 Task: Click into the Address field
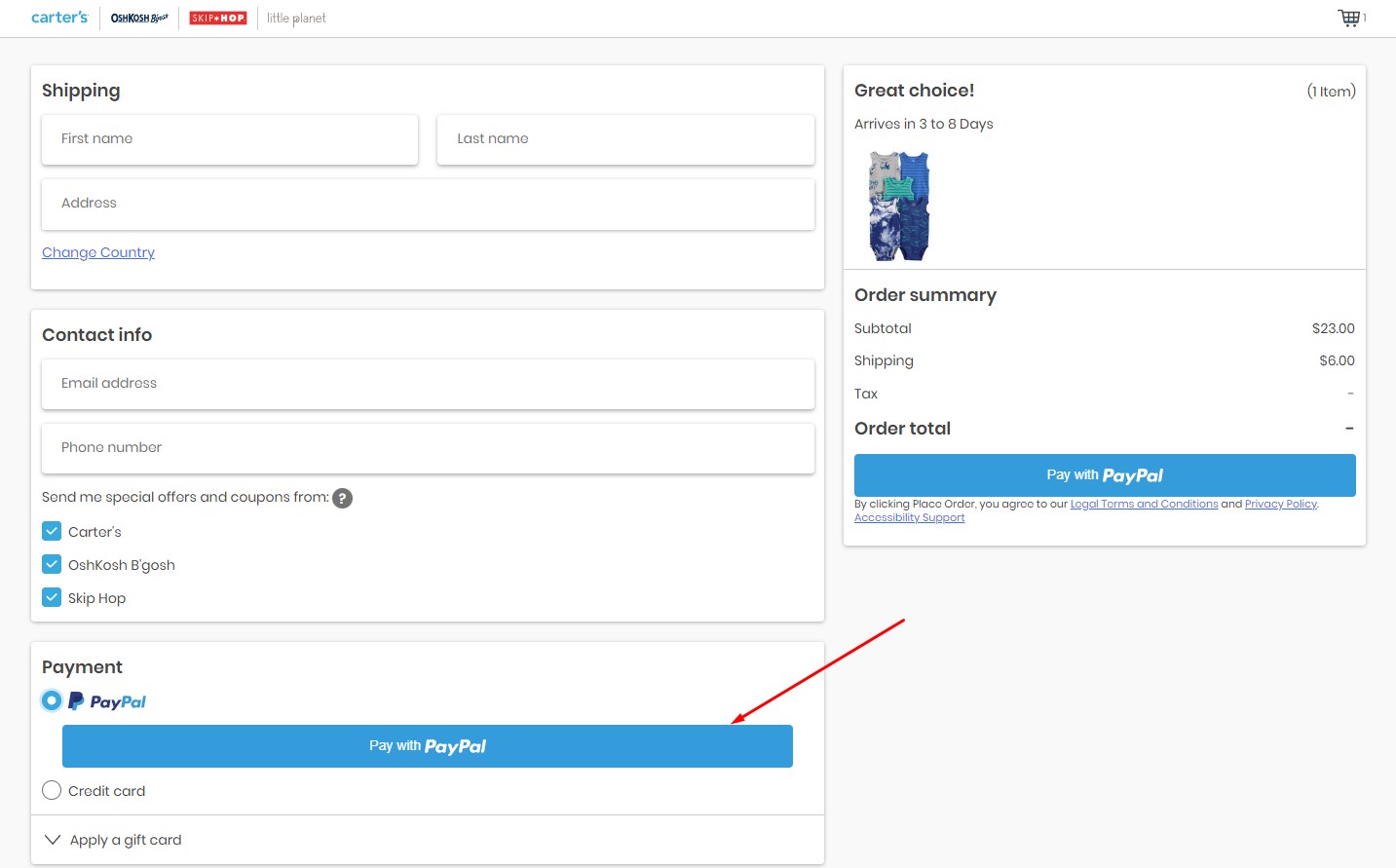[x=428, y=204]
